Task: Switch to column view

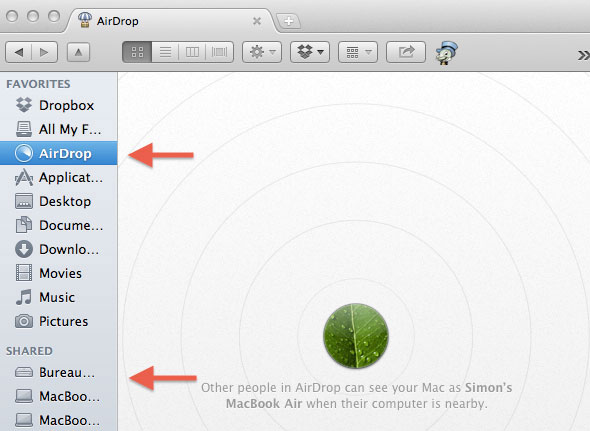Action: (x=192, y=52)
